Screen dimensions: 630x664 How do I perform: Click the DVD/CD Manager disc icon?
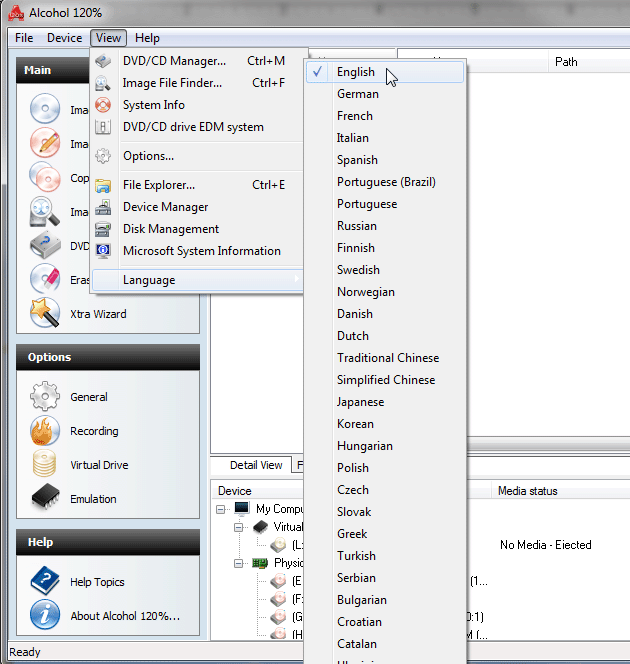[103, 61]
